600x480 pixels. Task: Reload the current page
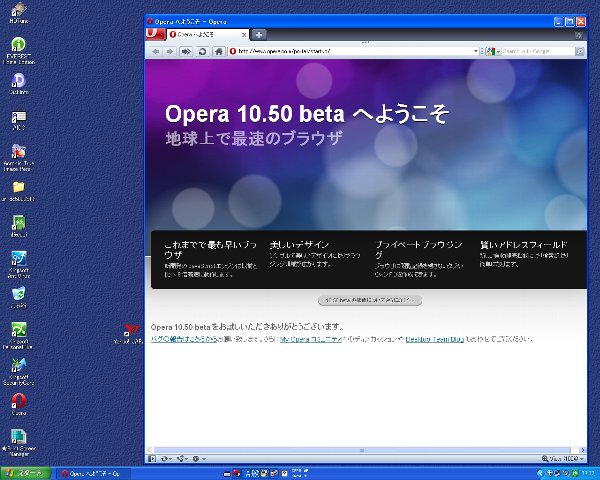pyautogui.click(x=202, y=51)
